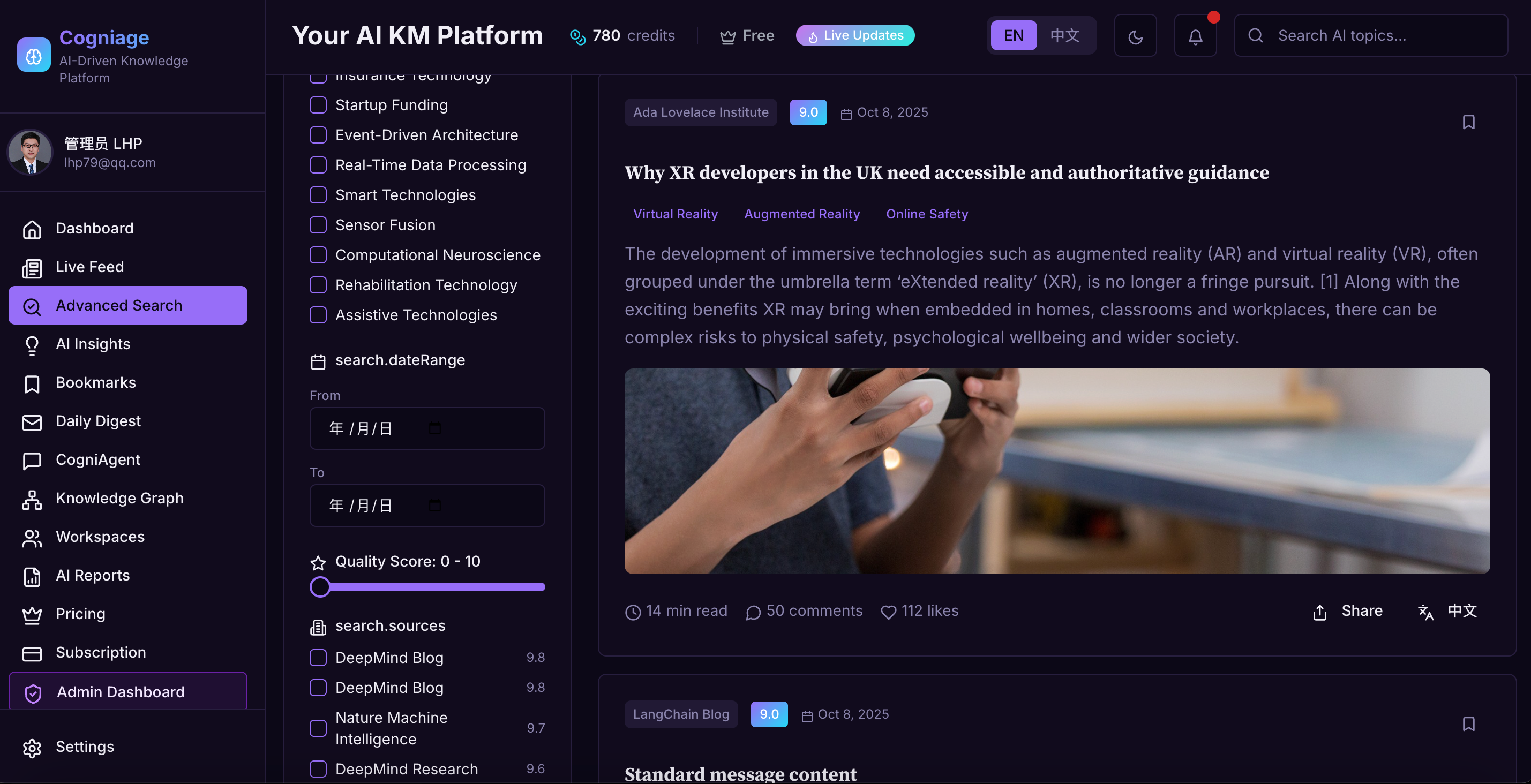Click the Cogniage brain logo icon

34,55
